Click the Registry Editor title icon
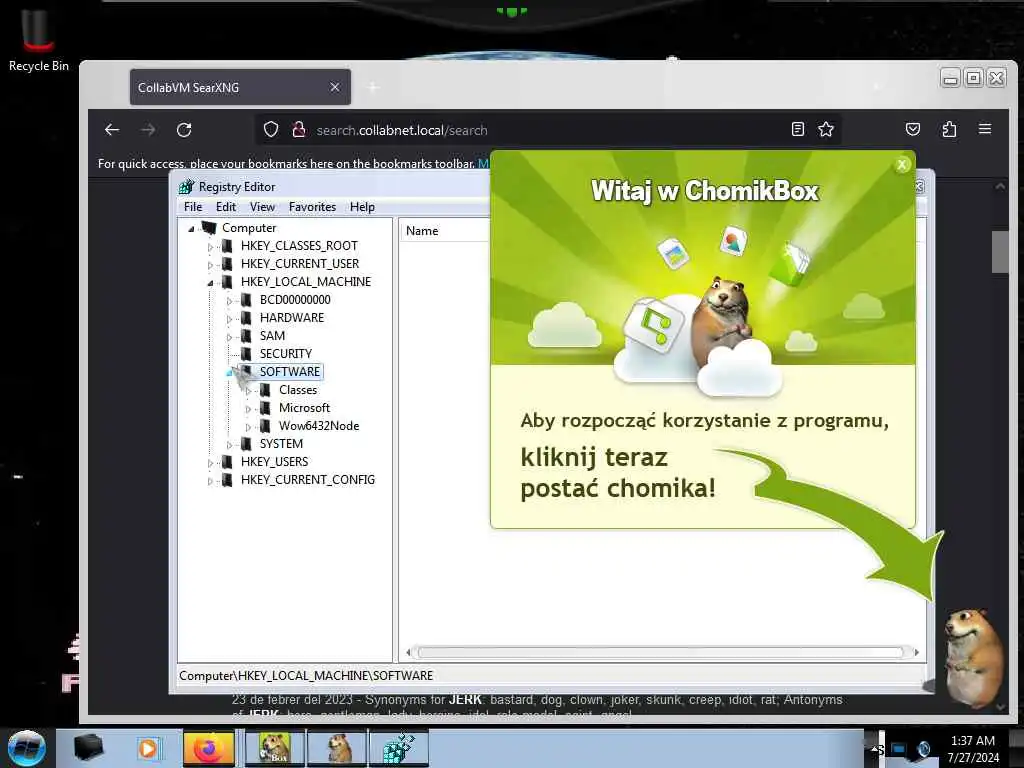The height and width of the screenshot is (768, 1024). point(187,187)
